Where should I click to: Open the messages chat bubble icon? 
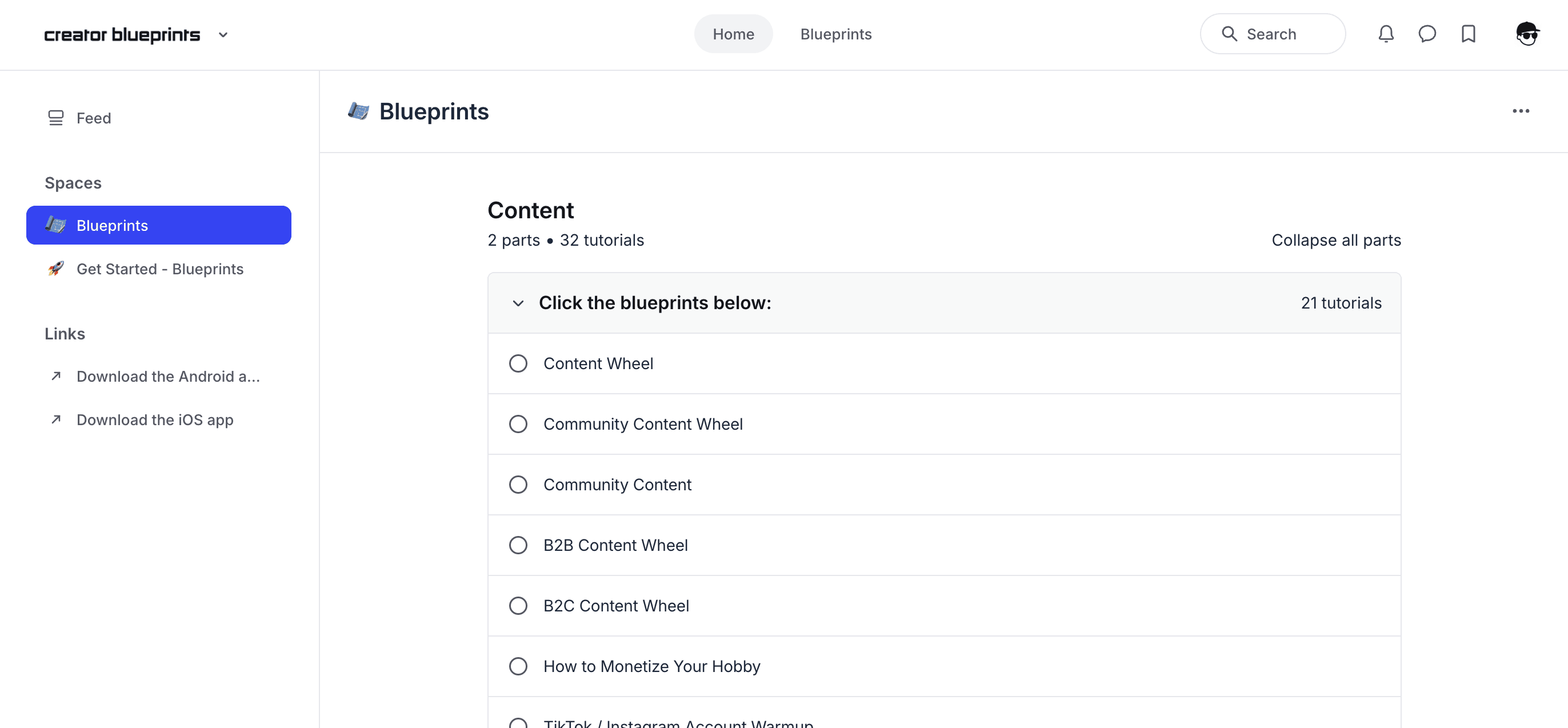point(1427,34)
